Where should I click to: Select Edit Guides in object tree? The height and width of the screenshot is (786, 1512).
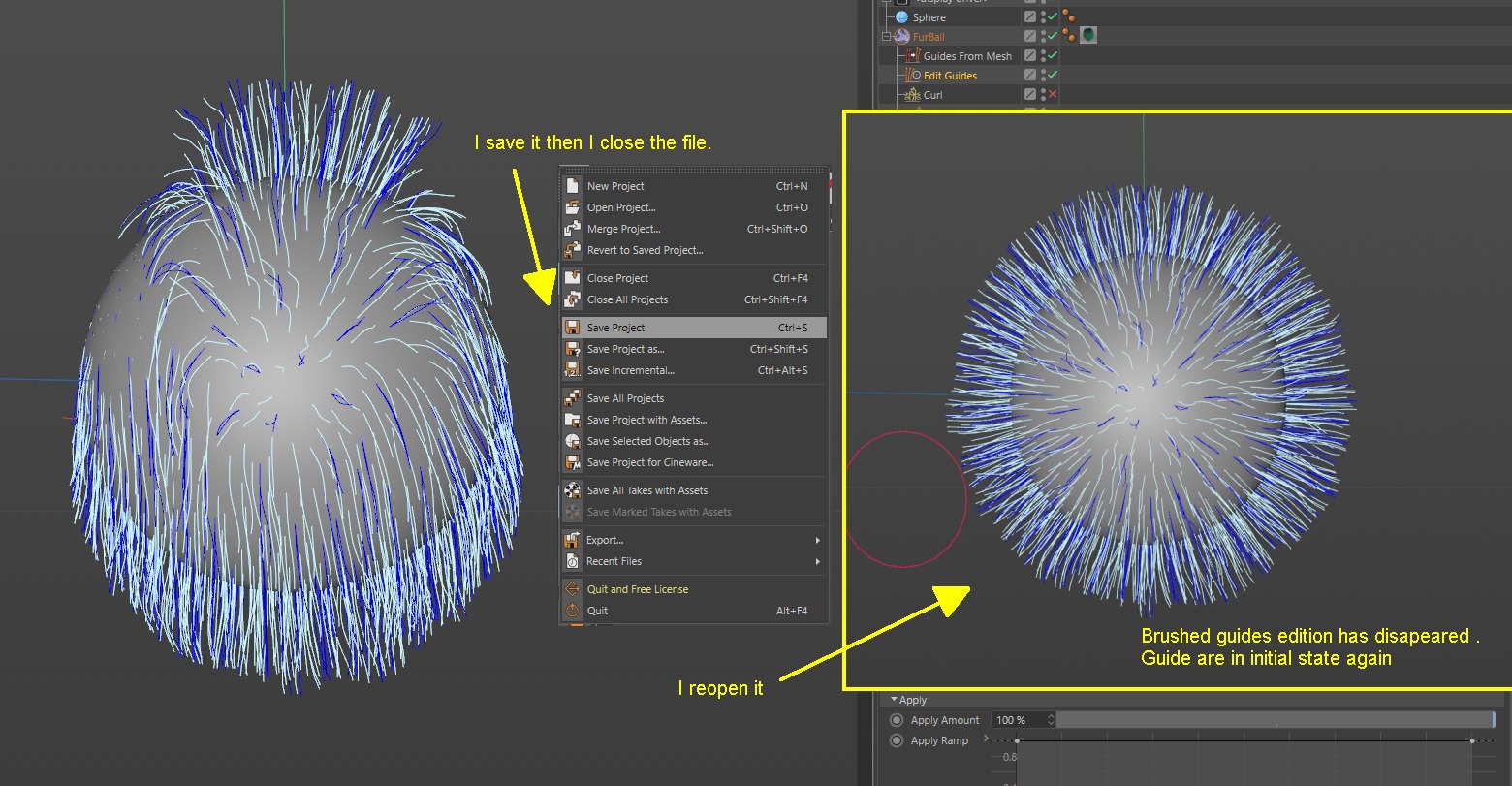(x=949, y=76)
